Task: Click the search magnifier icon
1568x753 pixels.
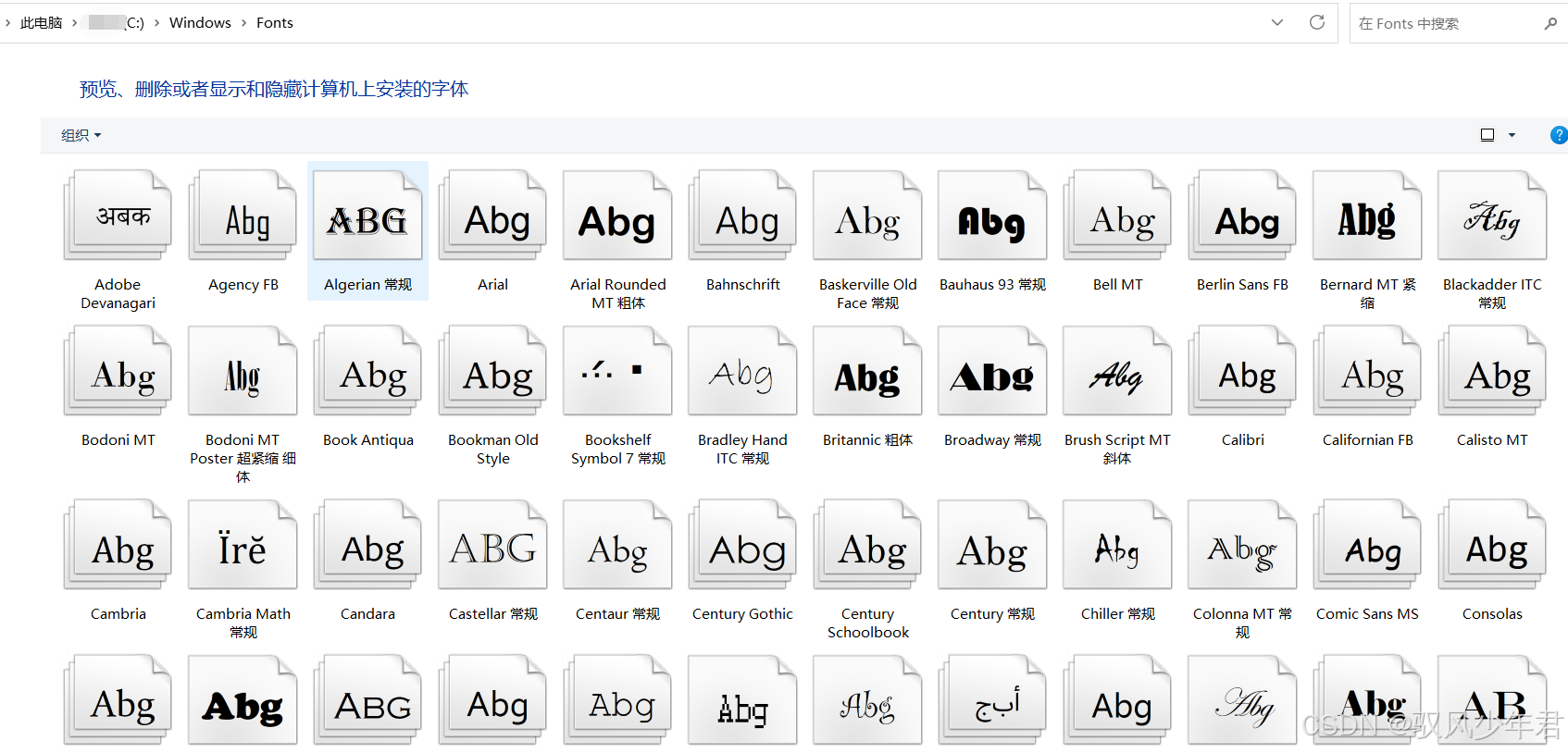Action: 1550,23
